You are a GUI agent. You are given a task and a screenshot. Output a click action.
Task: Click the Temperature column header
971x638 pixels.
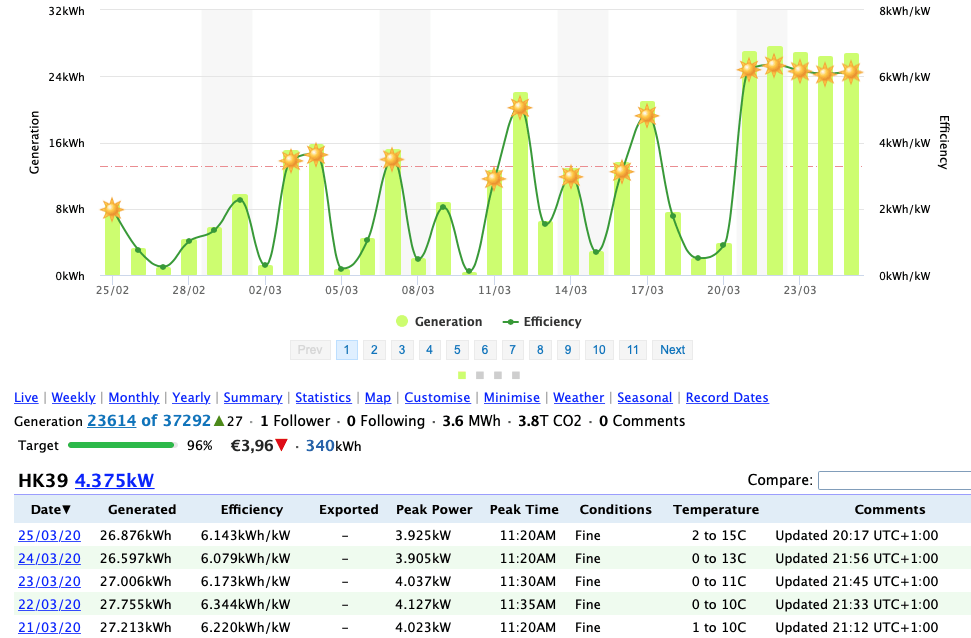(716, 509)
